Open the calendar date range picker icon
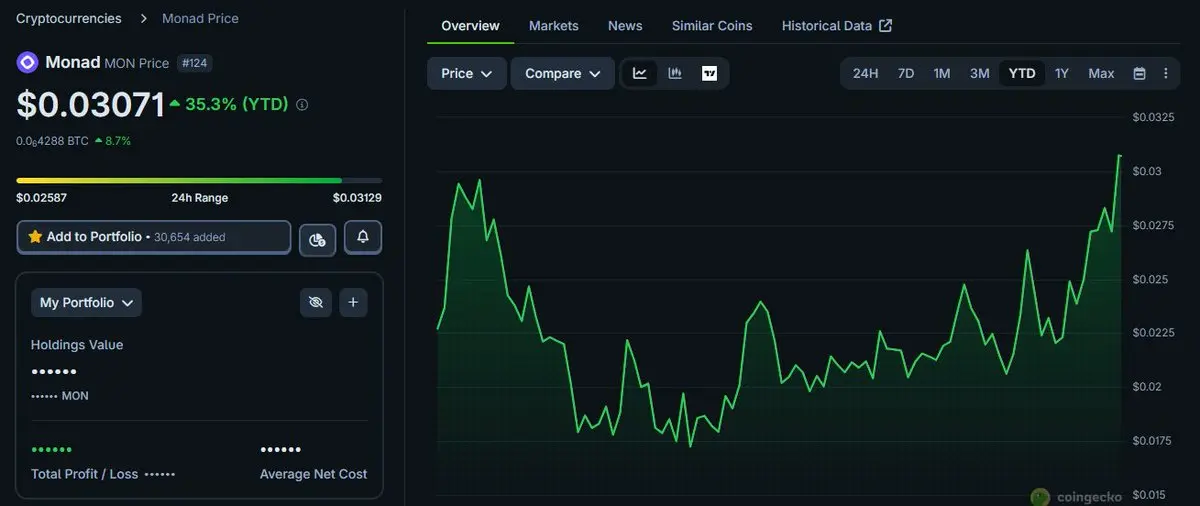1200x506 pixels. point(1139,73)
